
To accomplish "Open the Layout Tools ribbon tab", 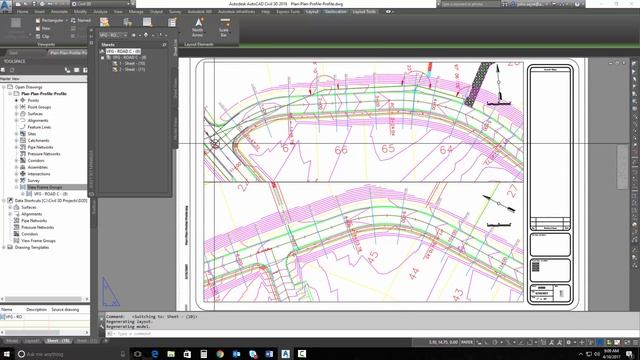I will tap(364, 12).
